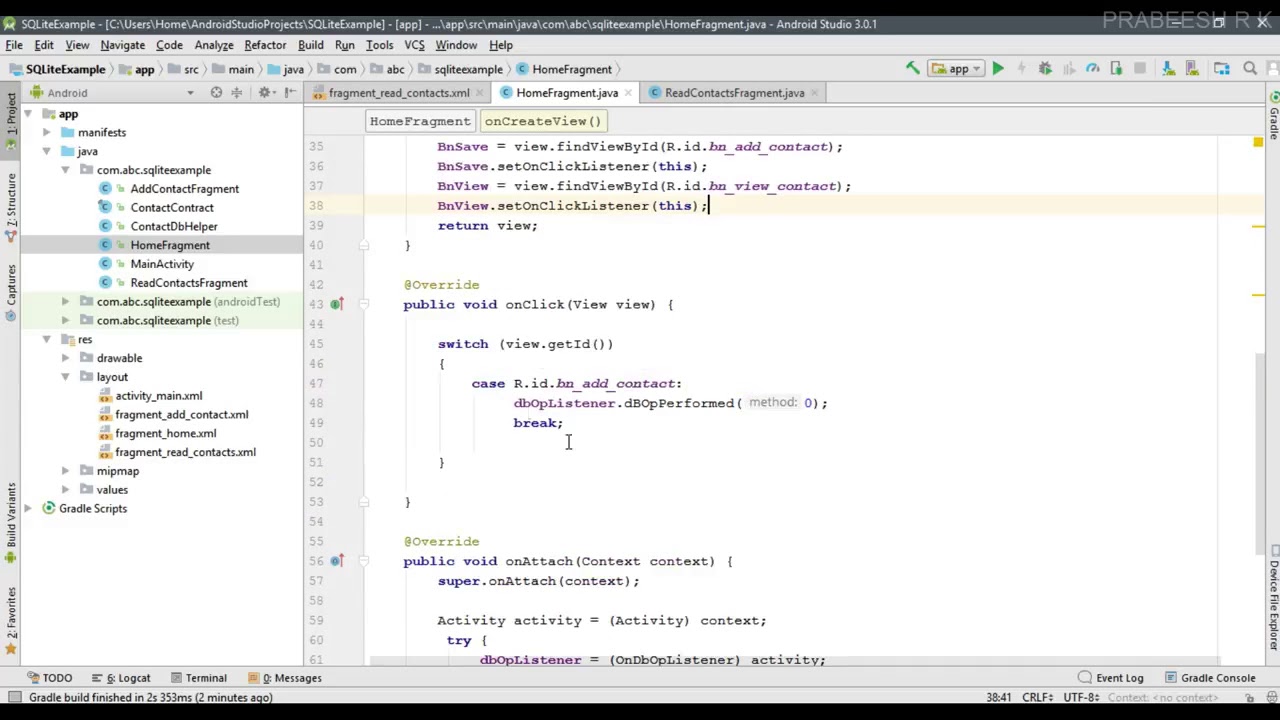Click the override gutter icon on line 56
Screen dimensions: 1280x720
click(x=337, y=561)
